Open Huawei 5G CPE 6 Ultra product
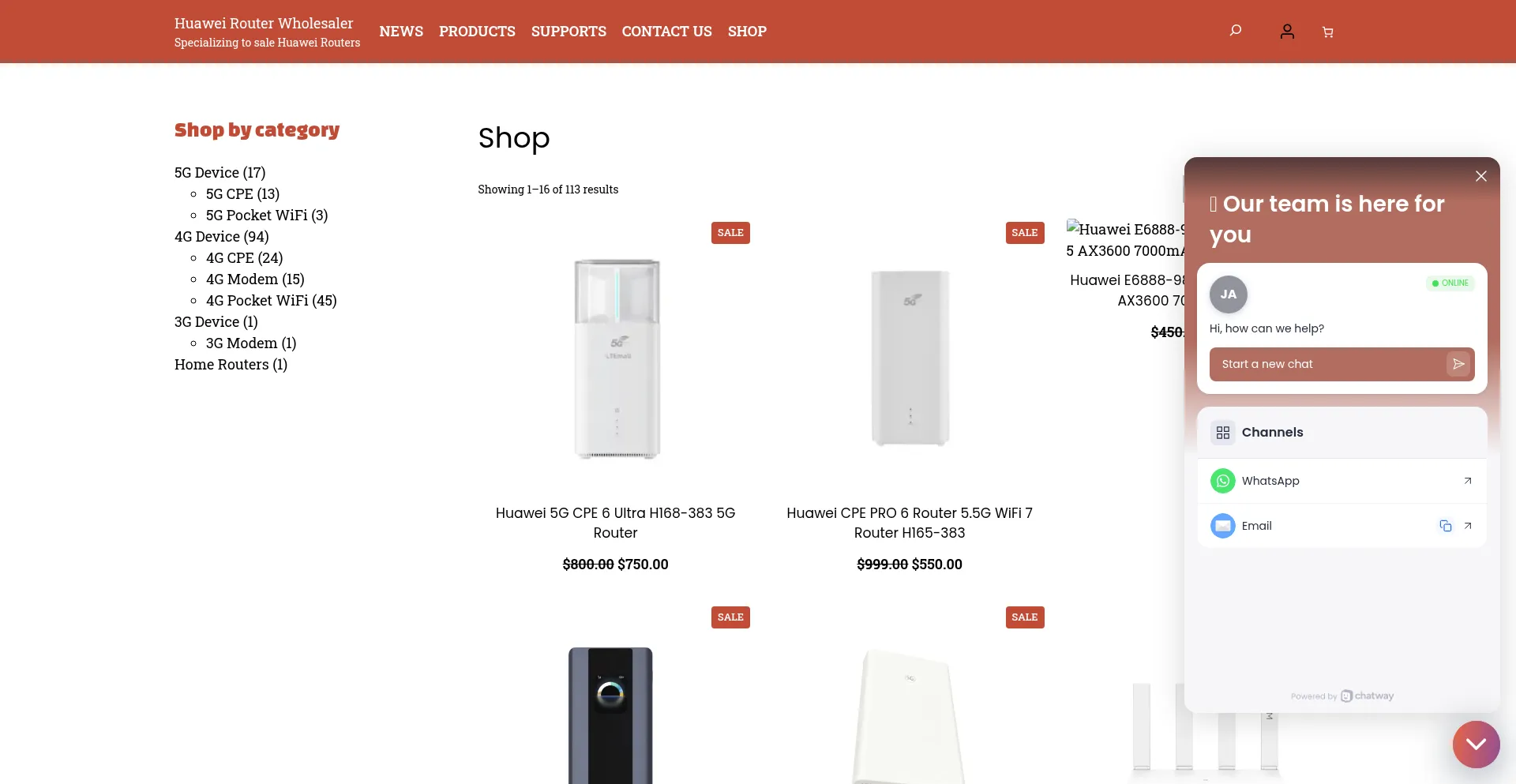The width and height of the screenshot is (1516, 784). click(616, 523)
